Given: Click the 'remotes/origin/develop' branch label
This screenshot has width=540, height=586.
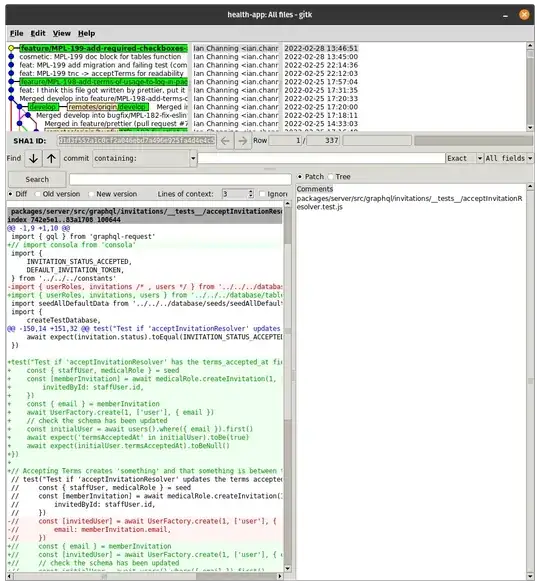Looking at the screenshot, I should (108, 107).
